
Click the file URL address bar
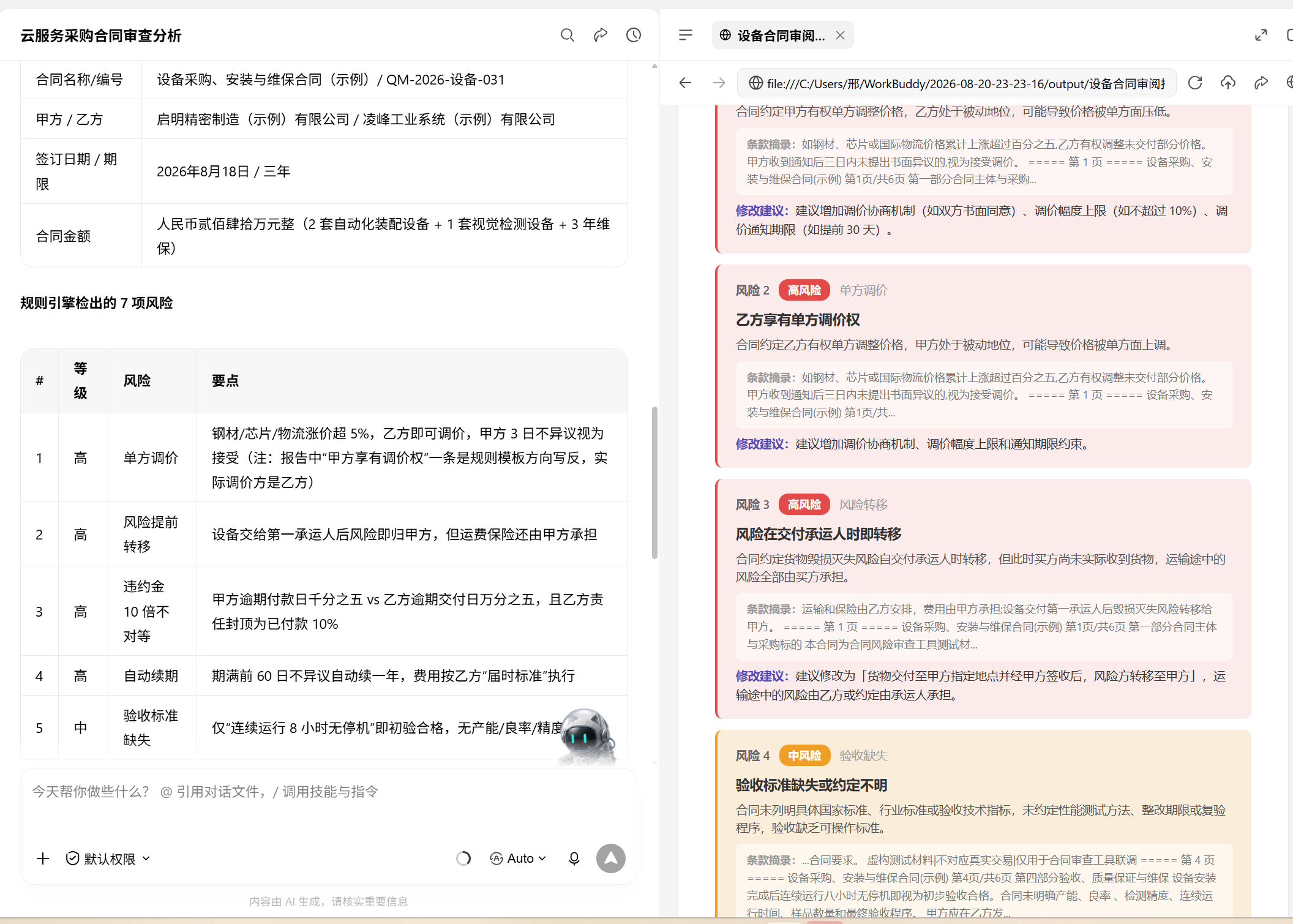click(957, 83)
